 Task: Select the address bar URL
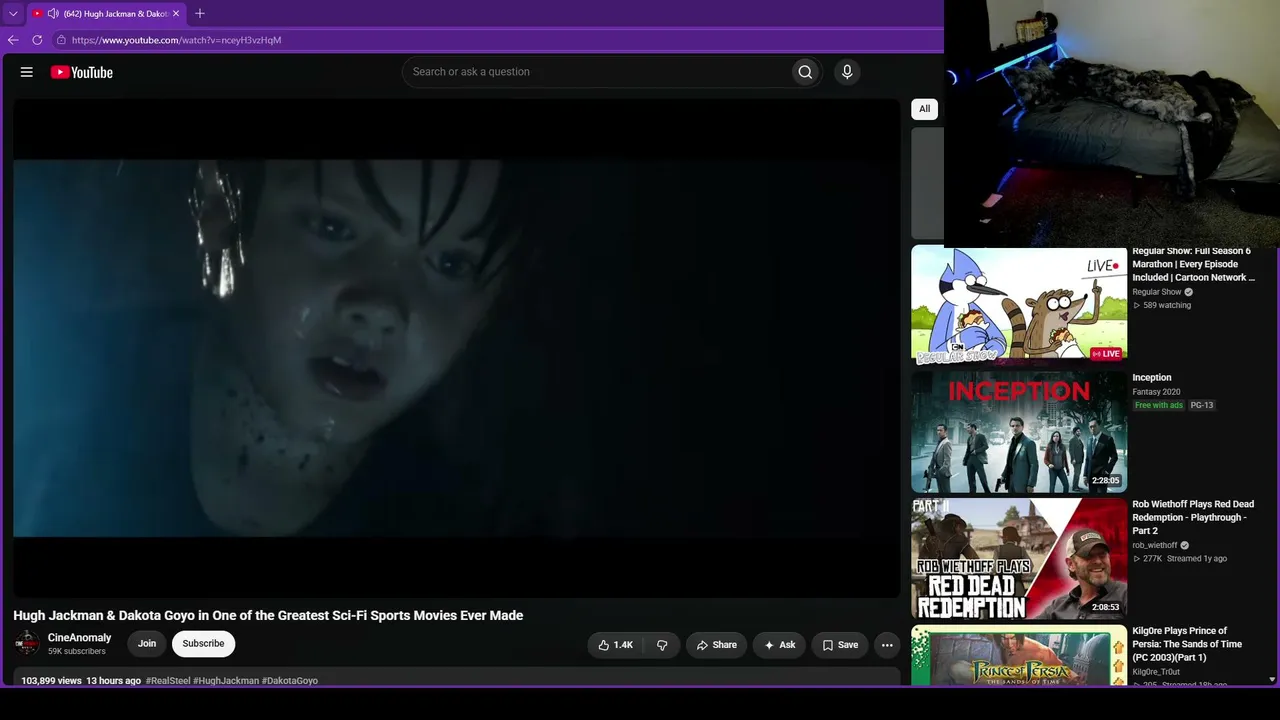click(x=177, y=40)
